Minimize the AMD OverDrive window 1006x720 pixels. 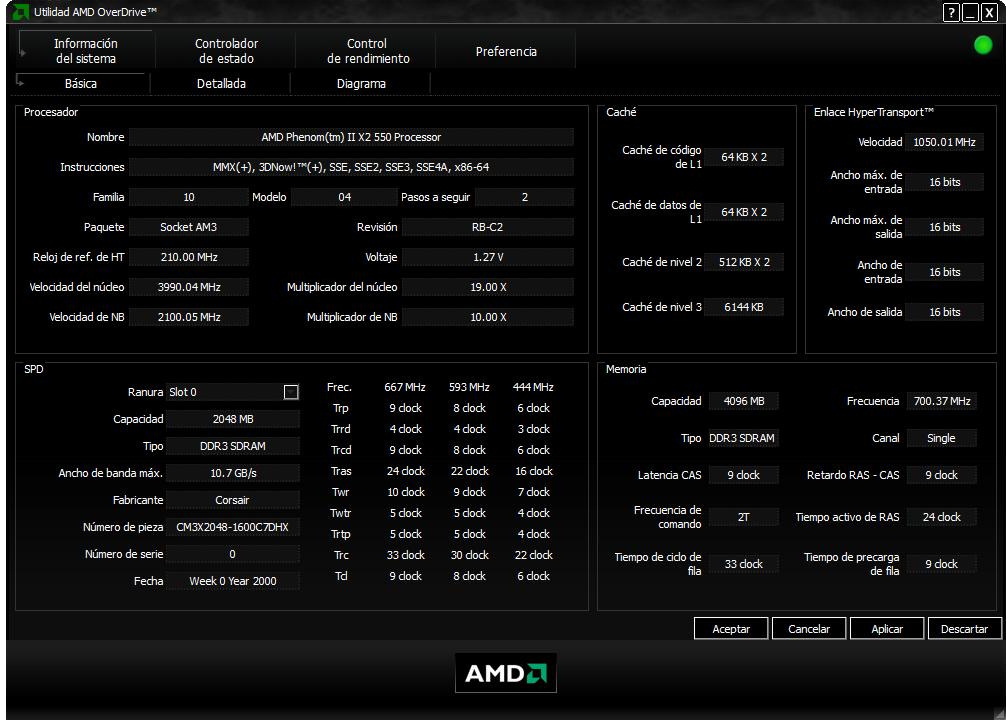[970, 12]
